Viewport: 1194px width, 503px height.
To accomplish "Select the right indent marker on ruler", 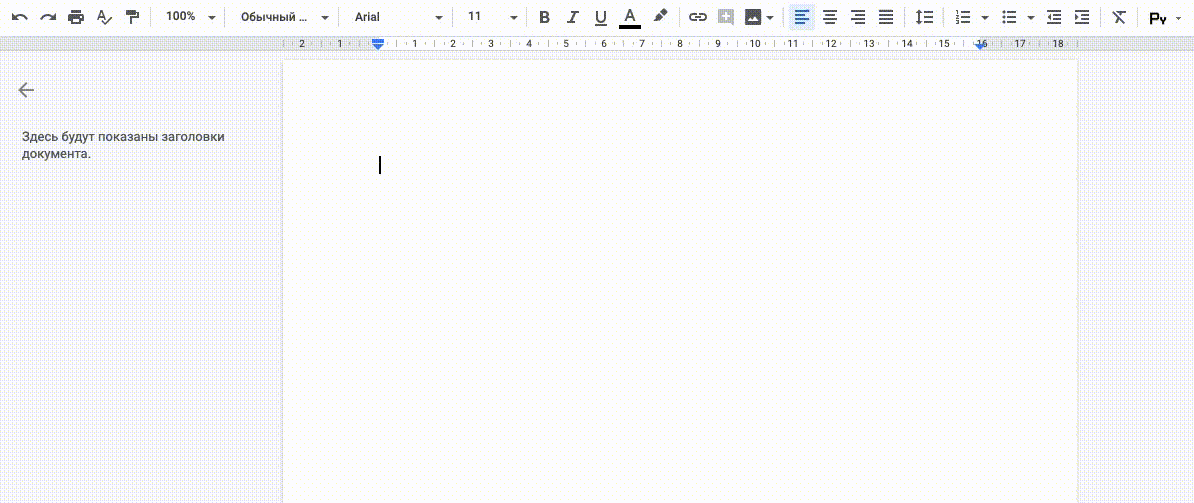I will [x=981, y=46].
